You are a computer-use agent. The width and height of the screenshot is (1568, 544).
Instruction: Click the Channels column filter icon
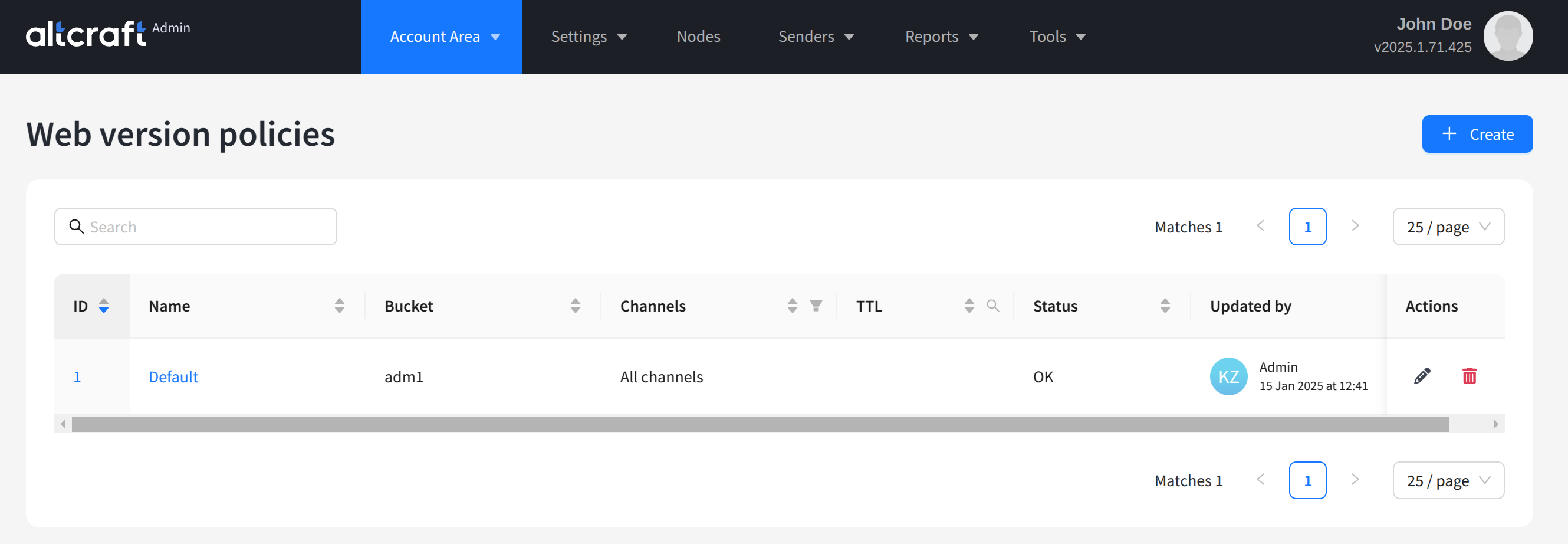(816, 306)
